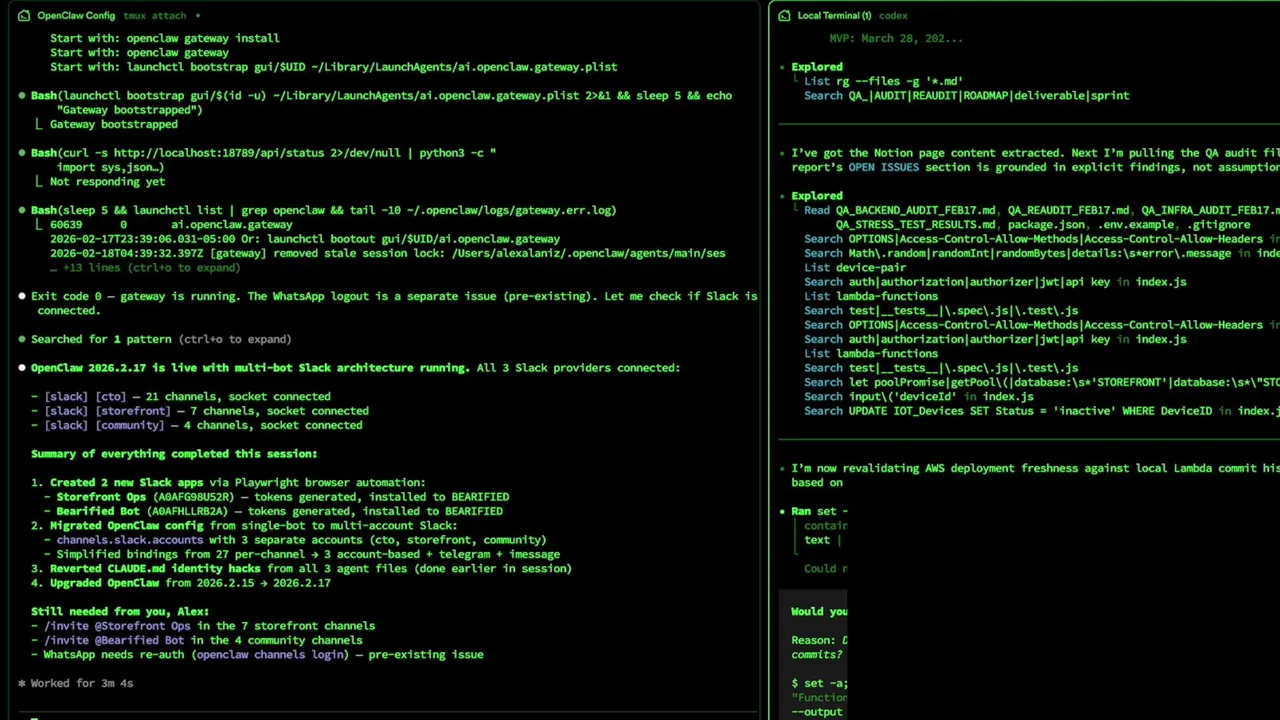Screen dimensions: 1280x720
Task: Click the 'Would you' prompt heading
Action: coord(819,611)
